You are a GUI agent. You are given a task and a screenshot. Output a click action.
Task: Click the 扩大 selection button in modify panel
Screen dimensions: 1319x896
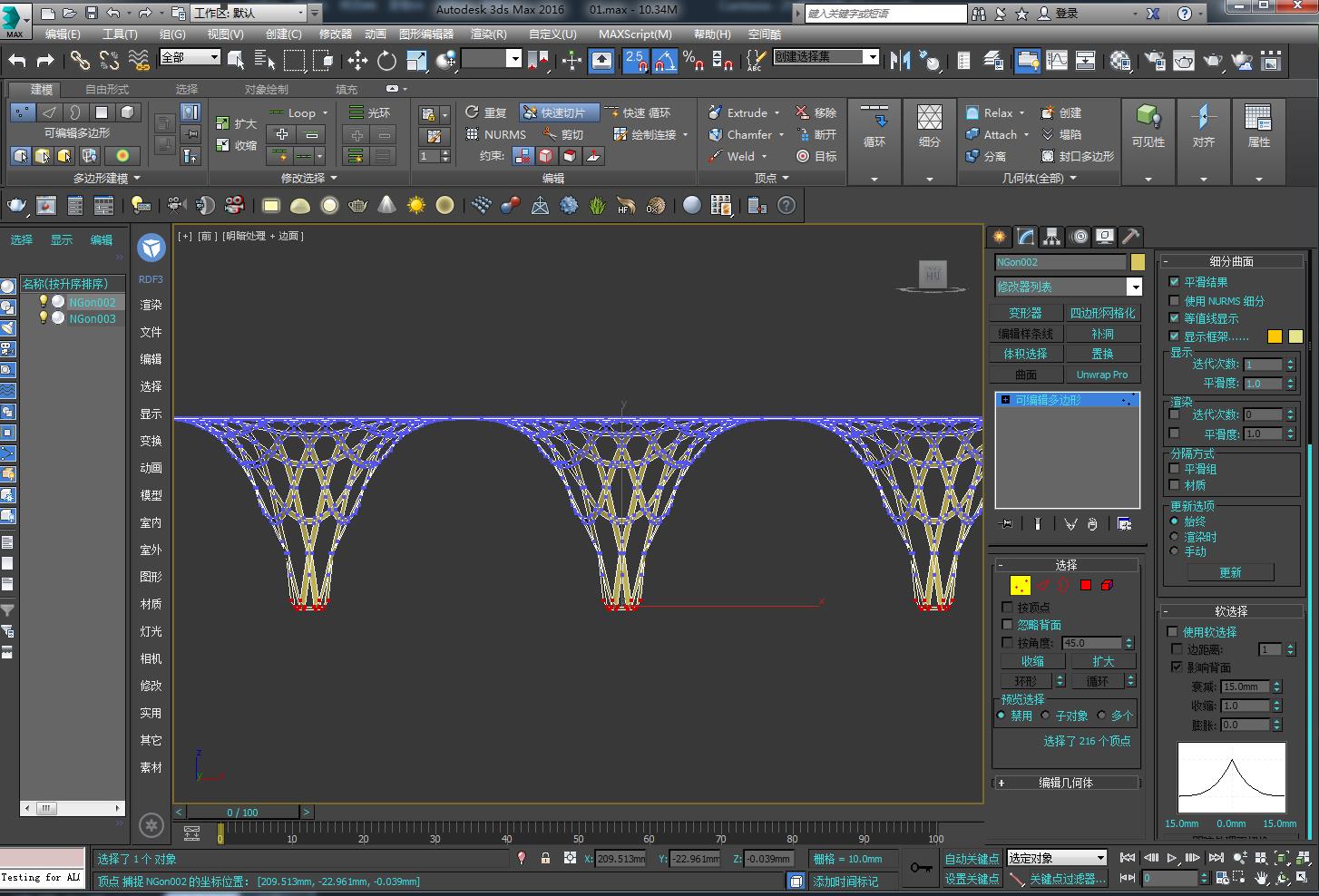click(1103, 661)
